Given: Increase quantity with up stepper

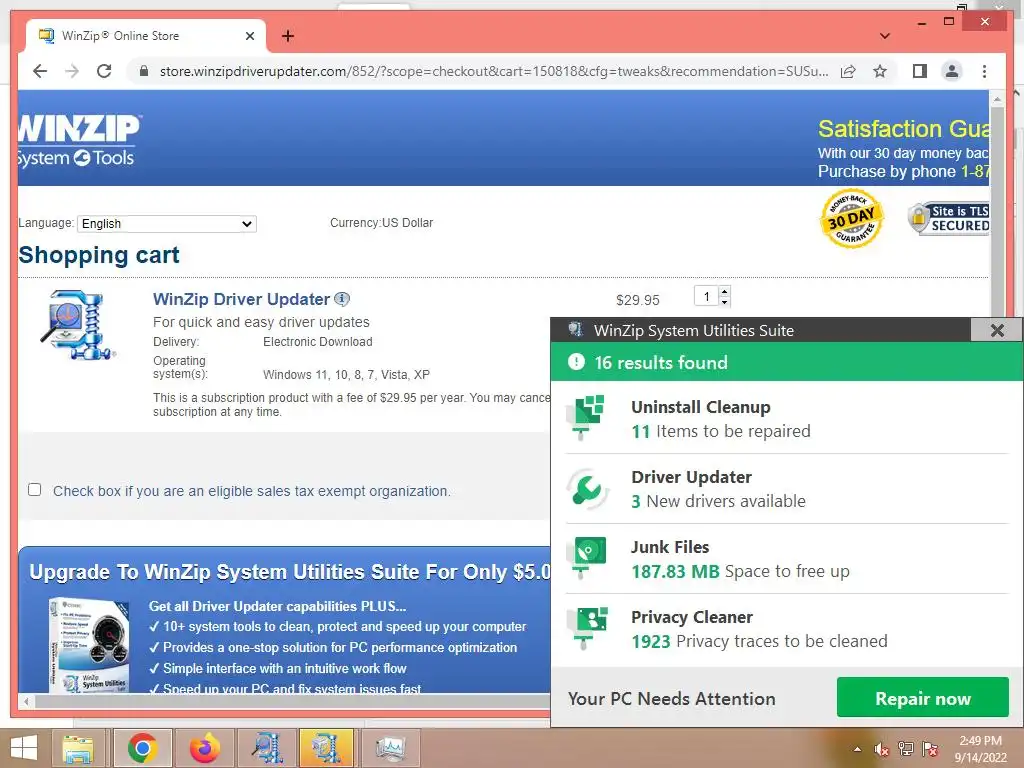Looking at the screenshot, I should click(x=724, y=291).
